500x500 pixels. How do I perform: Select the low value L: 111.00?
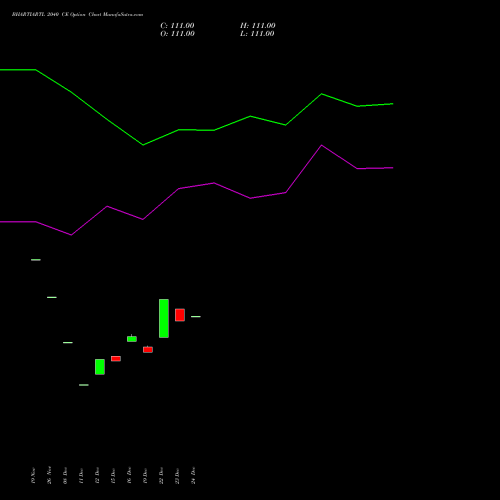pyautogui.click(x=257, y=34)
